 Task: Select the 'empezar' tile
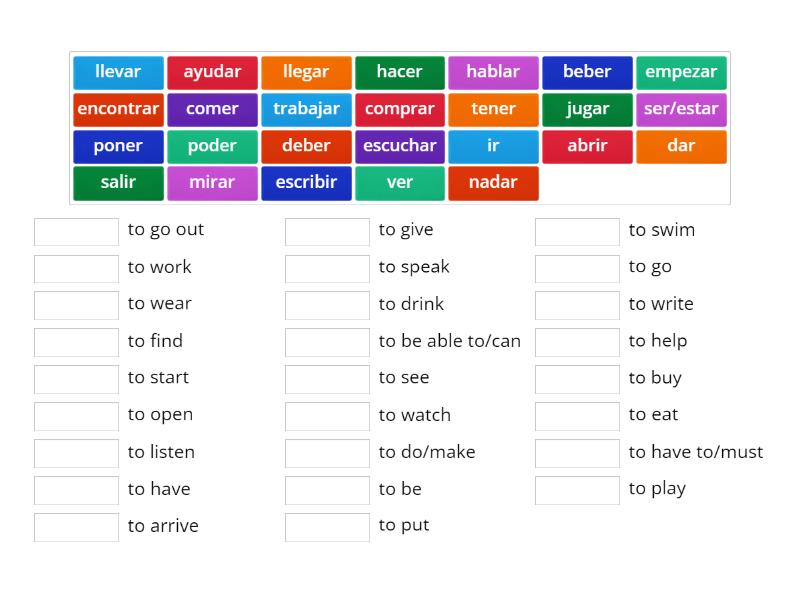681,72
